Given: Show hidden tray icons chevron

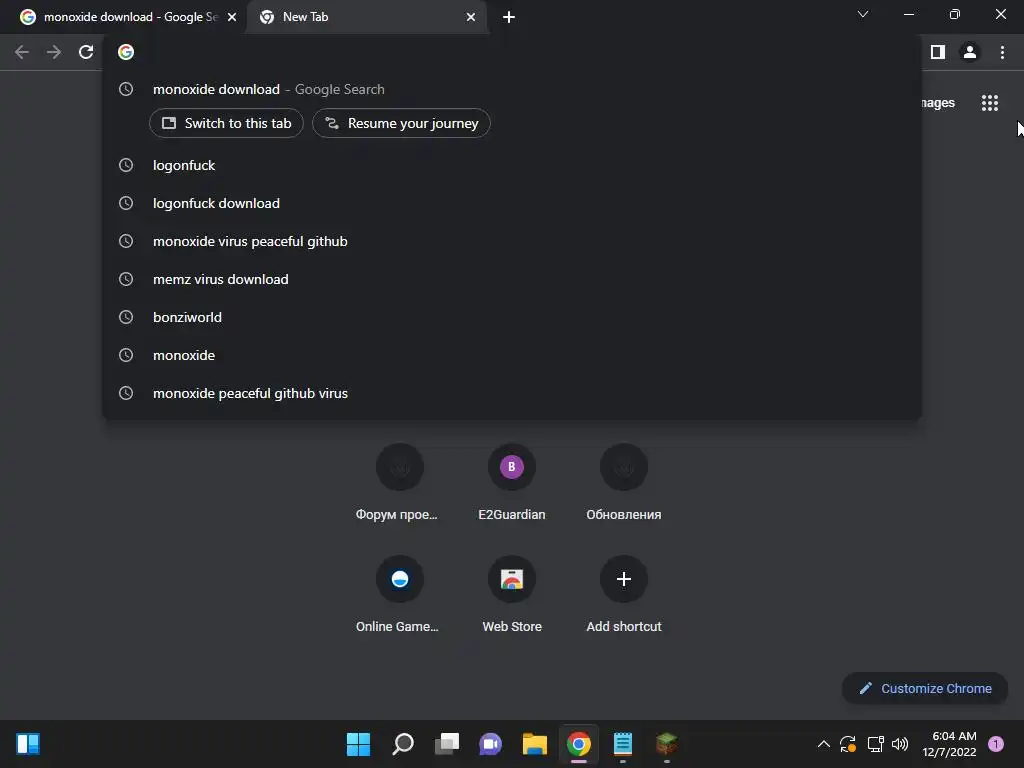Looking at the screenshot, I should (824, 744).
